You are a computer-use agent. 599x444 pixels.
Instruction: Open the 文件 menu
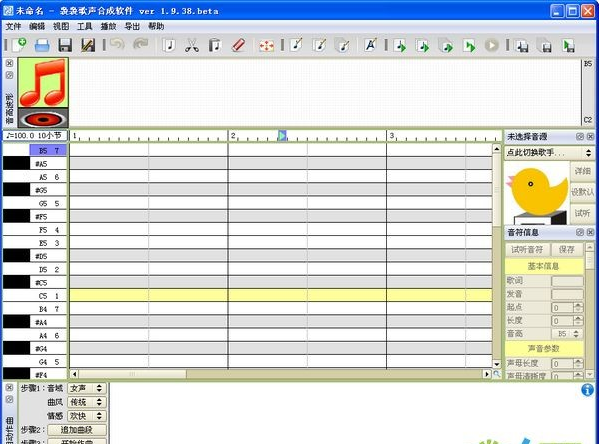pos(13,26)
